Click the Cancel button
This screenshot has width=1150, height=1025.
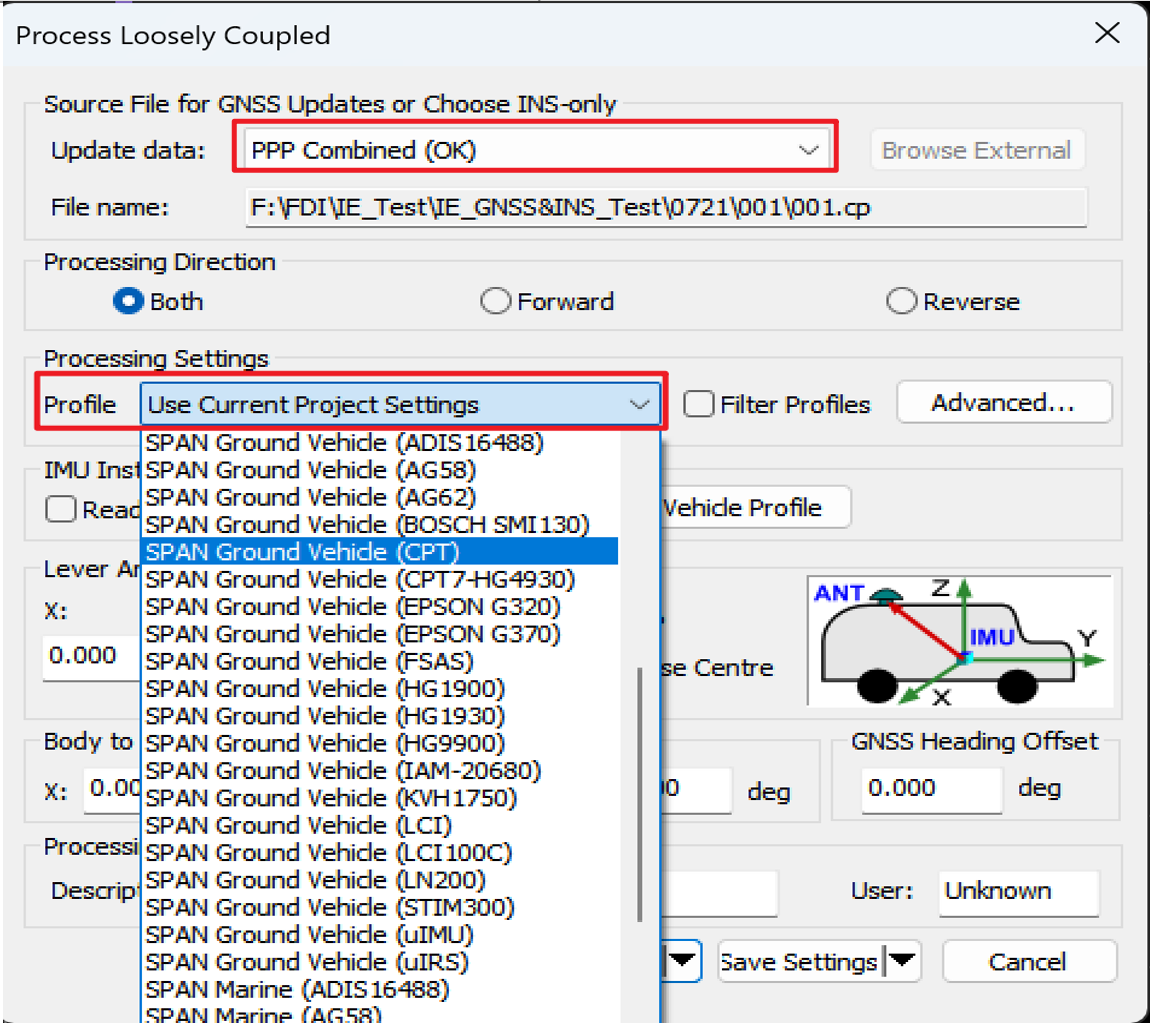click(x=1029, y=961)
